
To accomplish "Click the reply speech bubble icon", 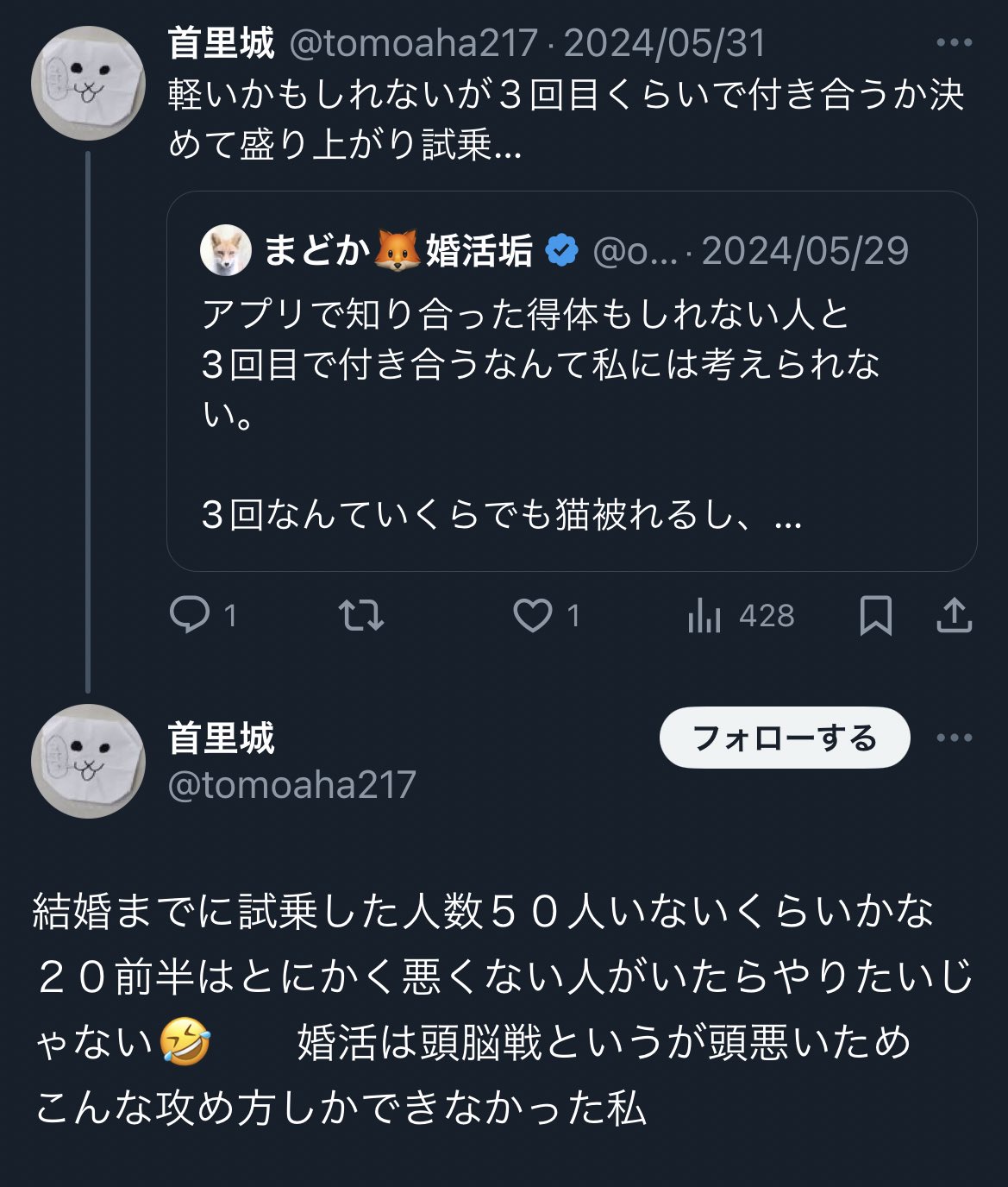I will 190,615.
